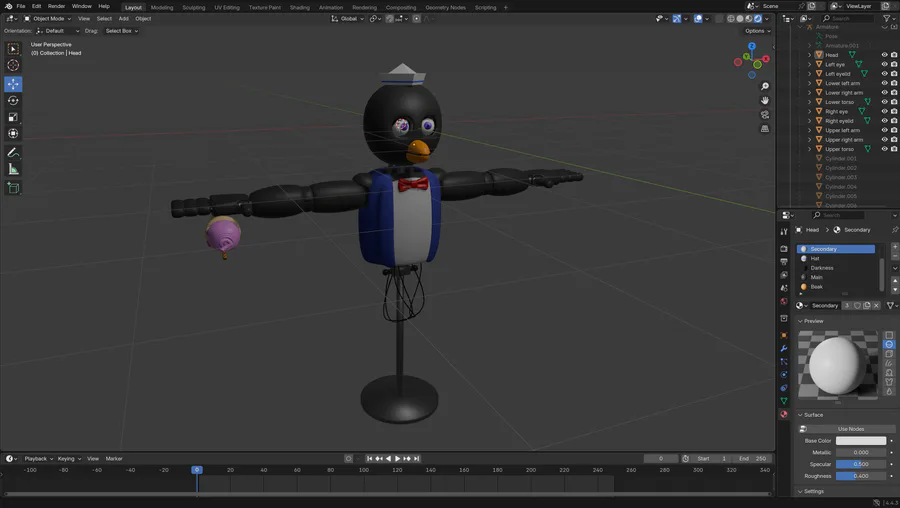Open the Output properties tab
This screenshot has height=508, width=900.
click(x=783, y=262)
